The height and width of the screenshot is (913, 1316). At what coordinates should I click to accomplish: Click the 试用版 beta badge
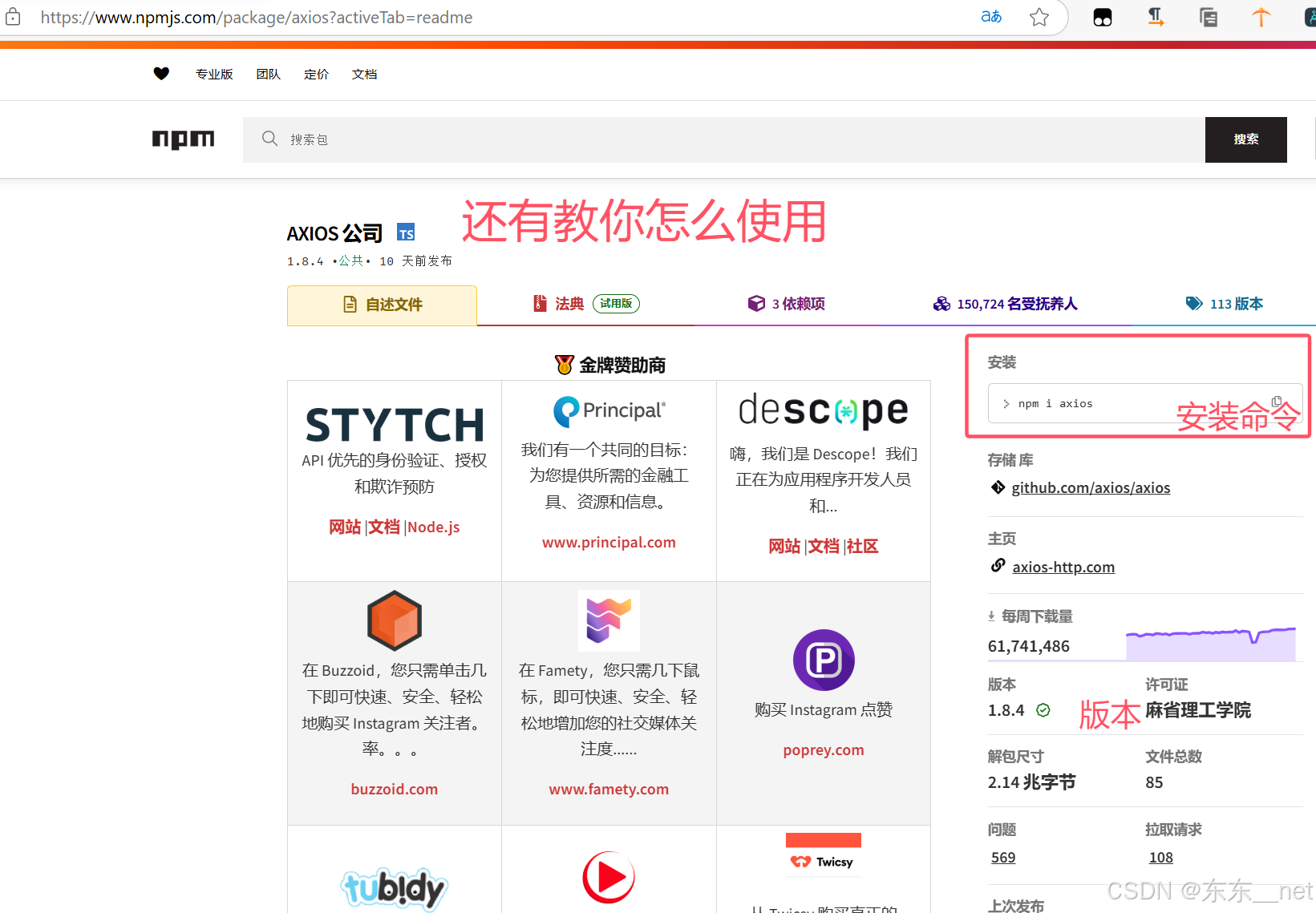click(x=616, y=303)
